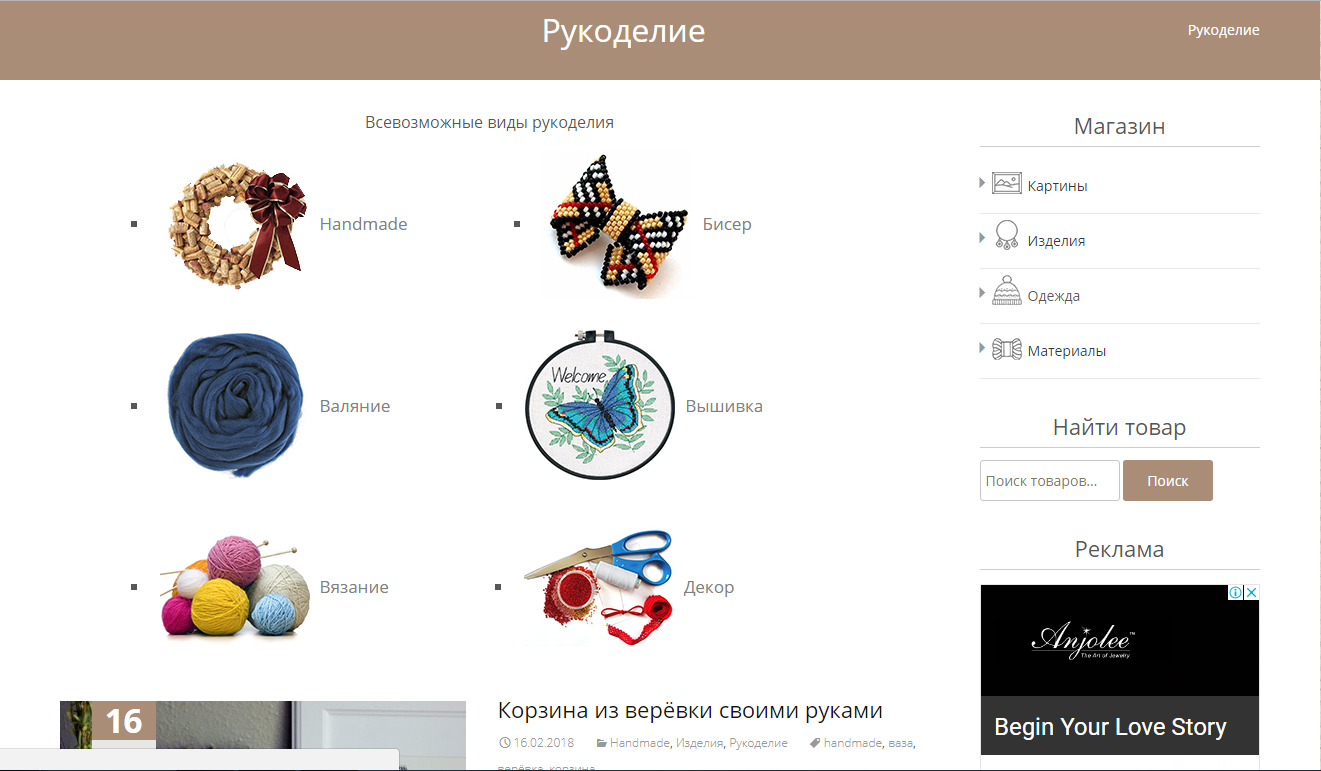
Task: Close the Anjolee advertisement
Action: 1251,592
